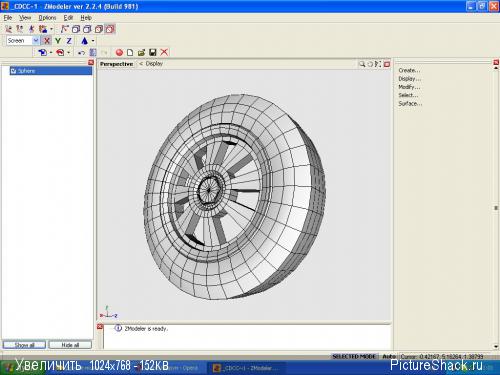Viewport: 500px width, 375px height.
Task: Open the undo history list icon
Action: (x=93, y=52)
